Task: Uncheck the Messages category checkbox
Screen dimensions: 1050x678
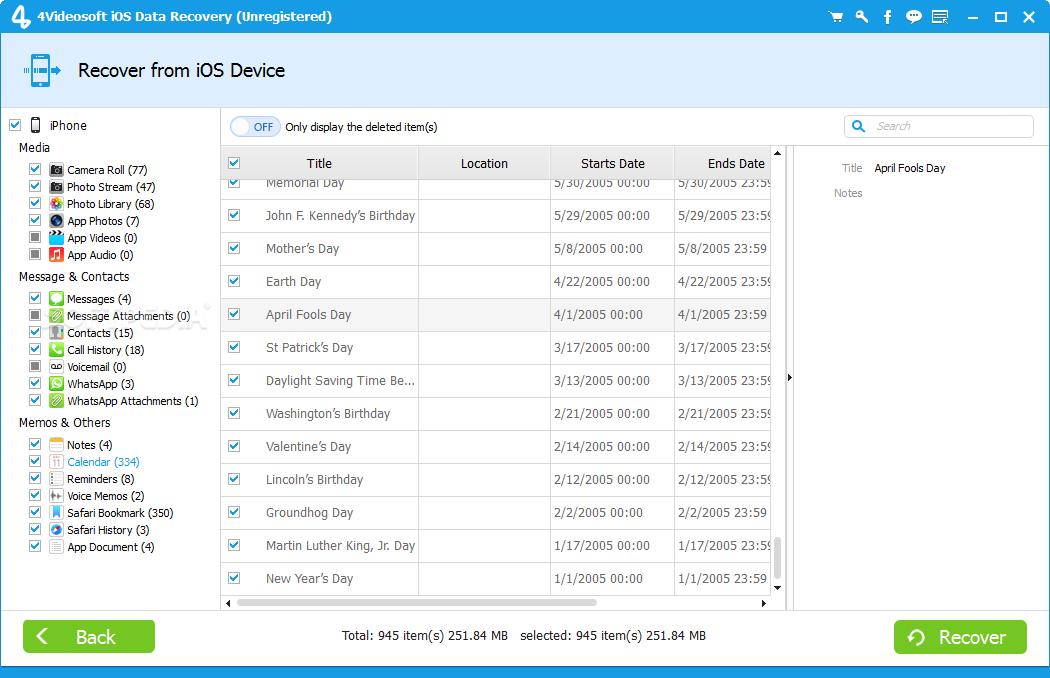Action: (x=35, y=297)
